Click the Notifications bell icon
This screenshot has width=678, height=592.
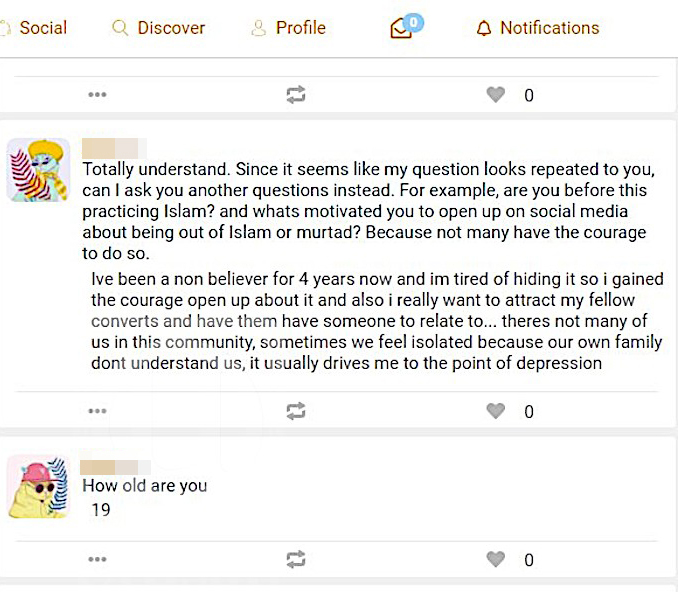click(x=484, y=29)
